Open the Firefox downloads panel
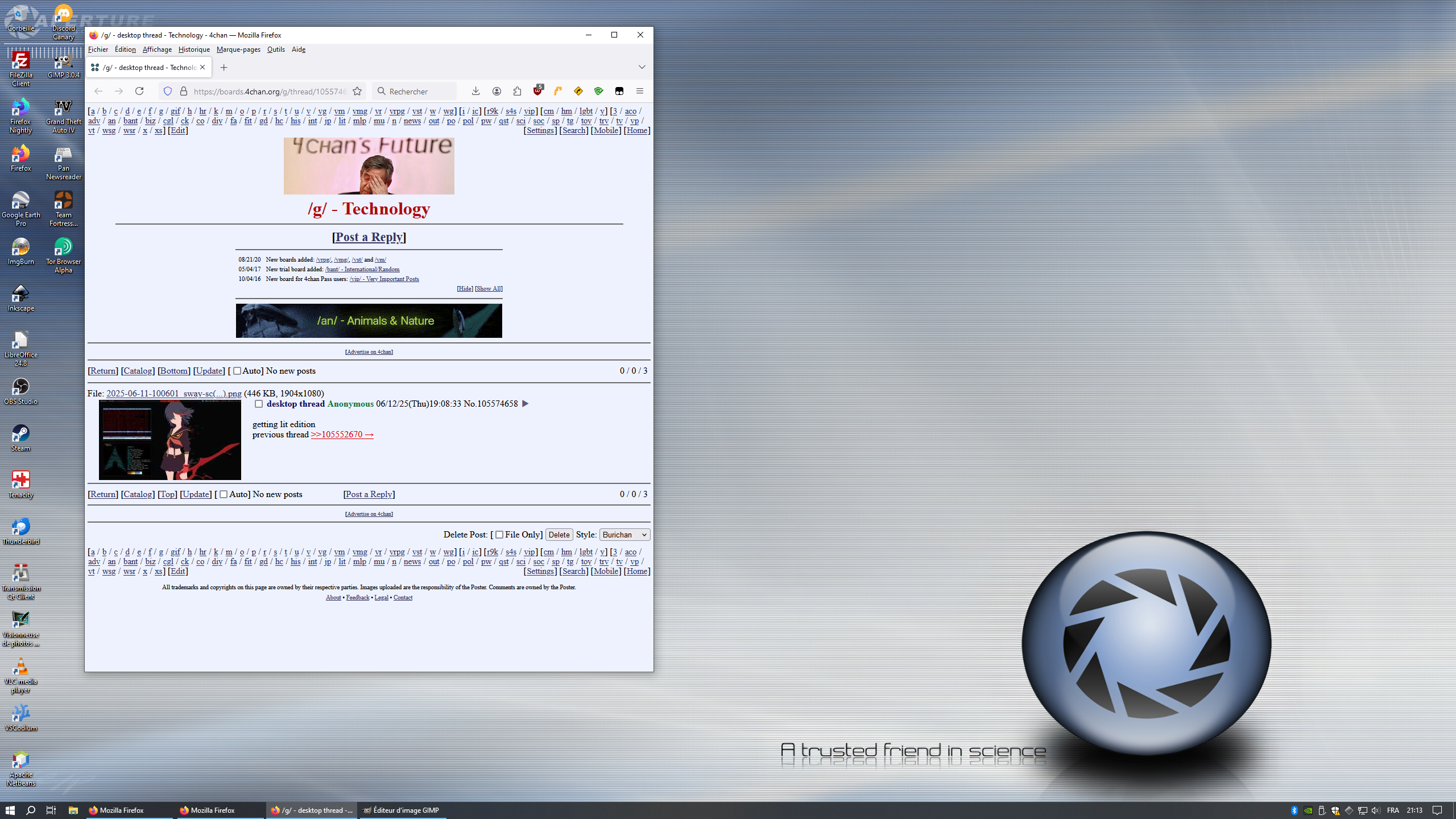1456x819 pixels. tap(476, 91)
